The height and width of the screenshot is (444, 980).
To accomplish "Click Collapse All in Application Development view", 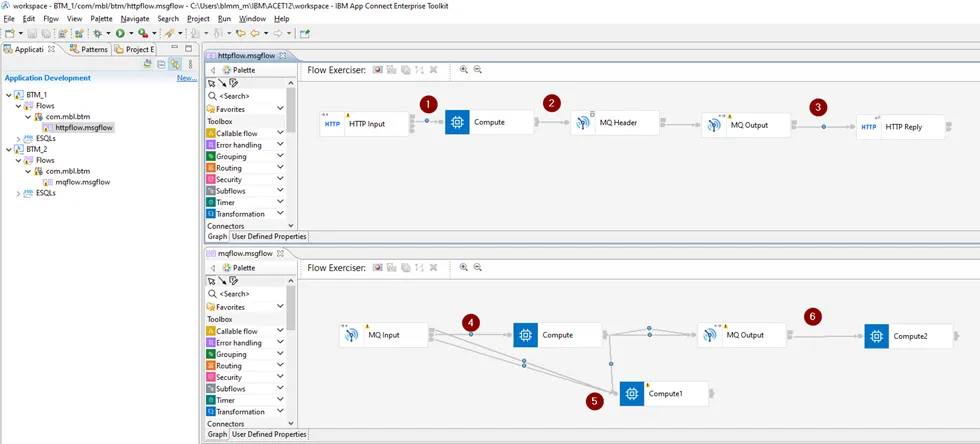I will click(161, 64).
